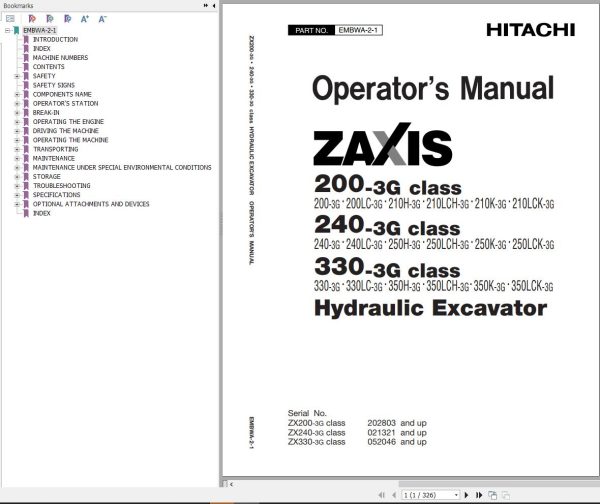Expand the BREAK-IN bookmark
600x504 pixels.
pyautogui.click(x=17, y=113)
